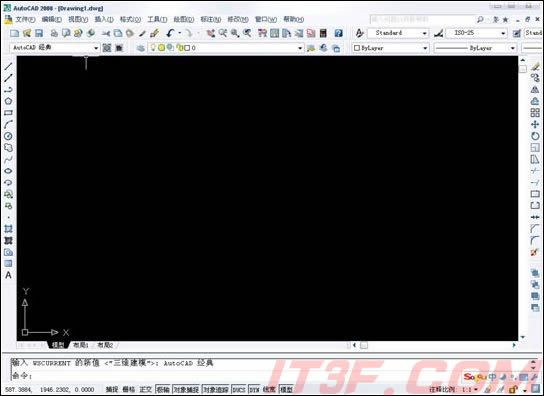Select the Circle drawing tool
Image resolution: width=544 pixels, height=396 pixels.
coord(8,136)
